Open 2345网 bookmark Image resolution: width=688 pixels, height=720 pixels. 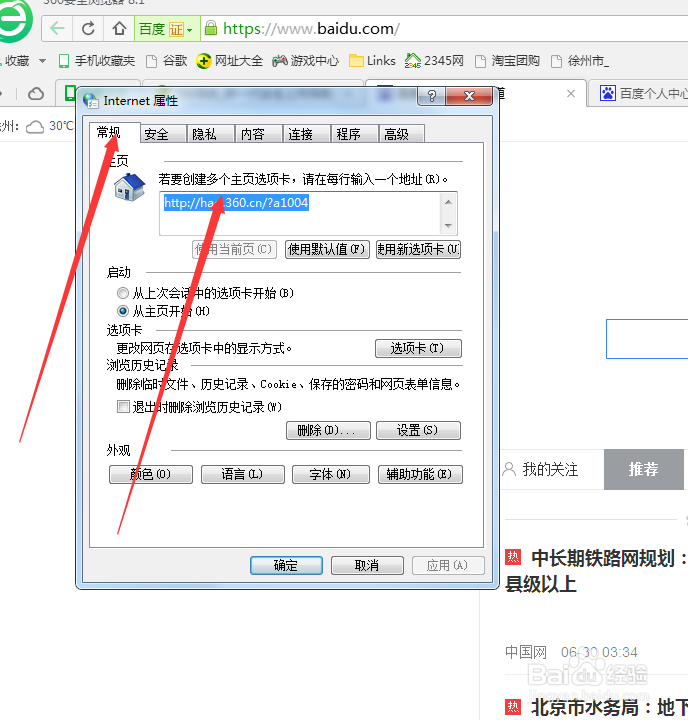pos(434,61)
